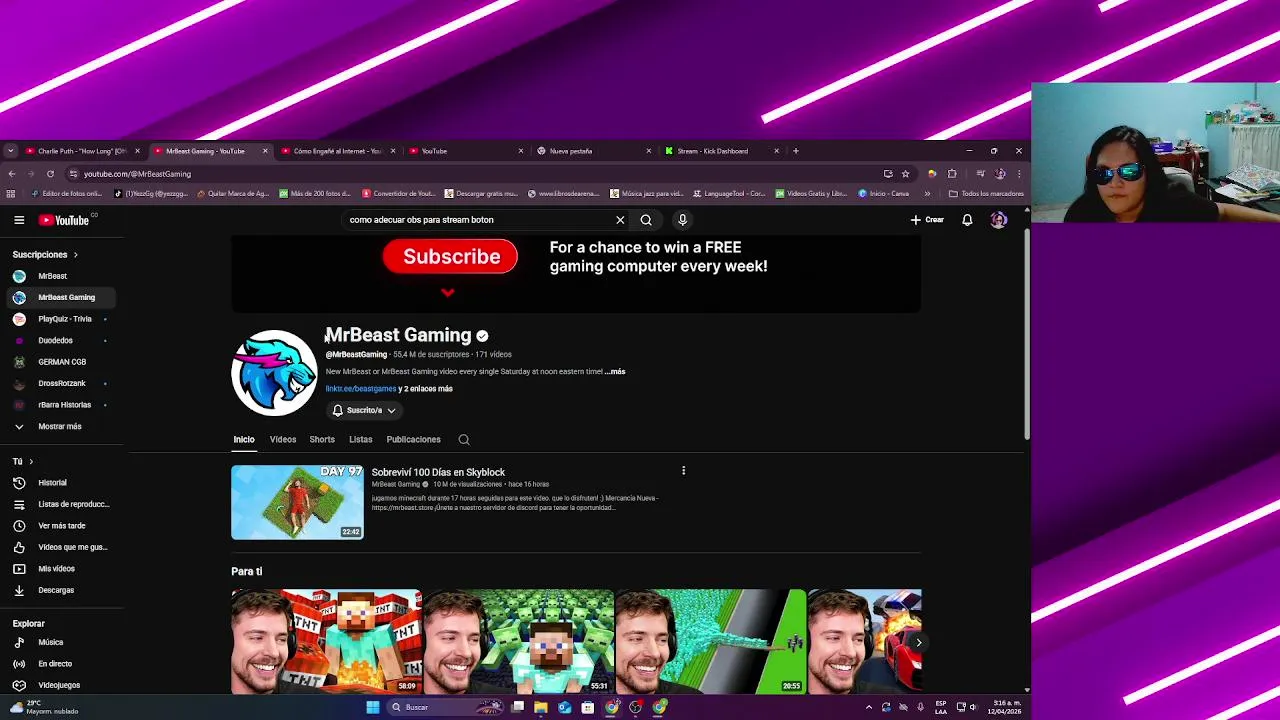Open File Explorer from the taskbar

point(540,707)
